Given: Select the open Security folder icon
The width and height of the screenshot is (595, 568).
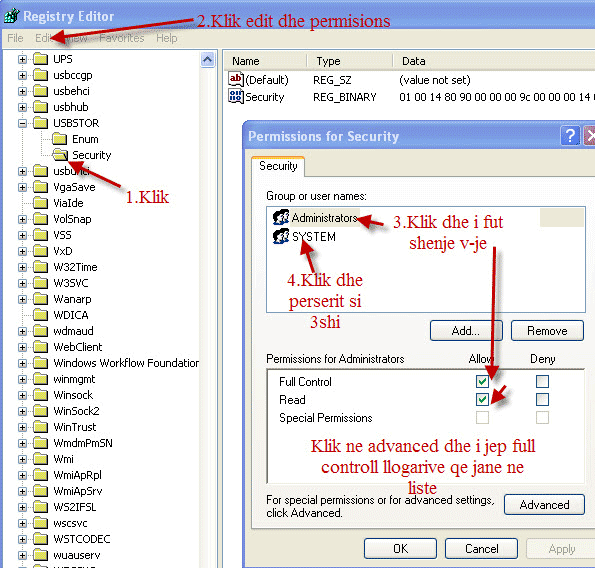Looking at the screenshot, I should point(60,155).
